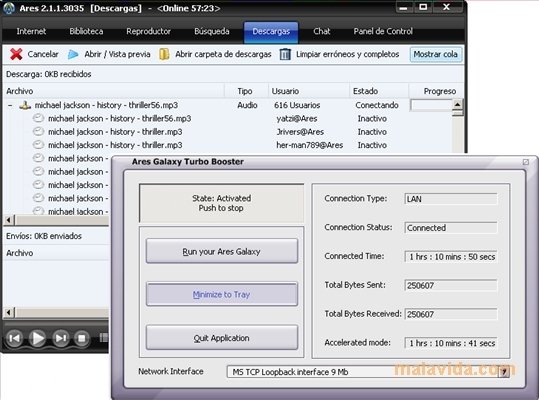The height and width of the screenshot is (400, 539).
Task: Click the Conectando status cell
Action: [x=377, y=105]
